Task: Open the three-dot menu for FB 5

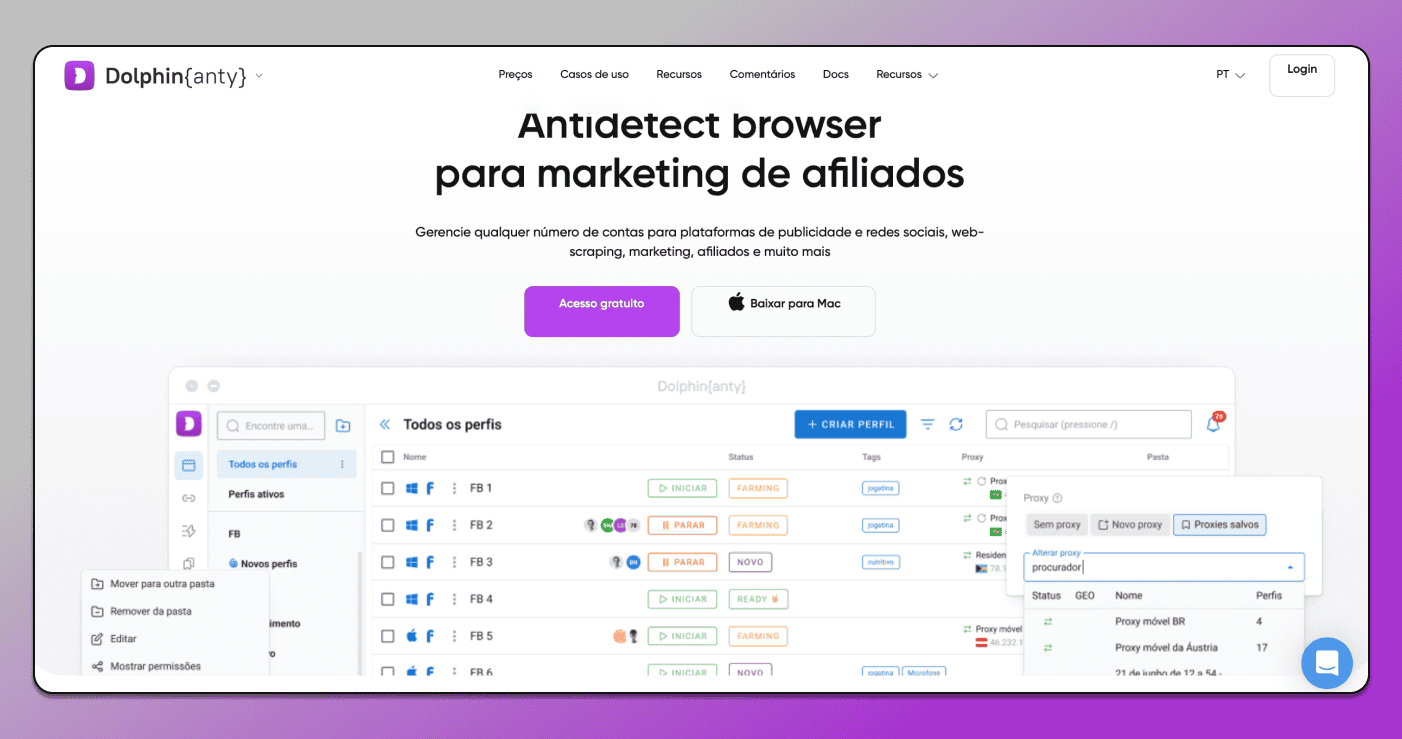Action: click(455, 636)
